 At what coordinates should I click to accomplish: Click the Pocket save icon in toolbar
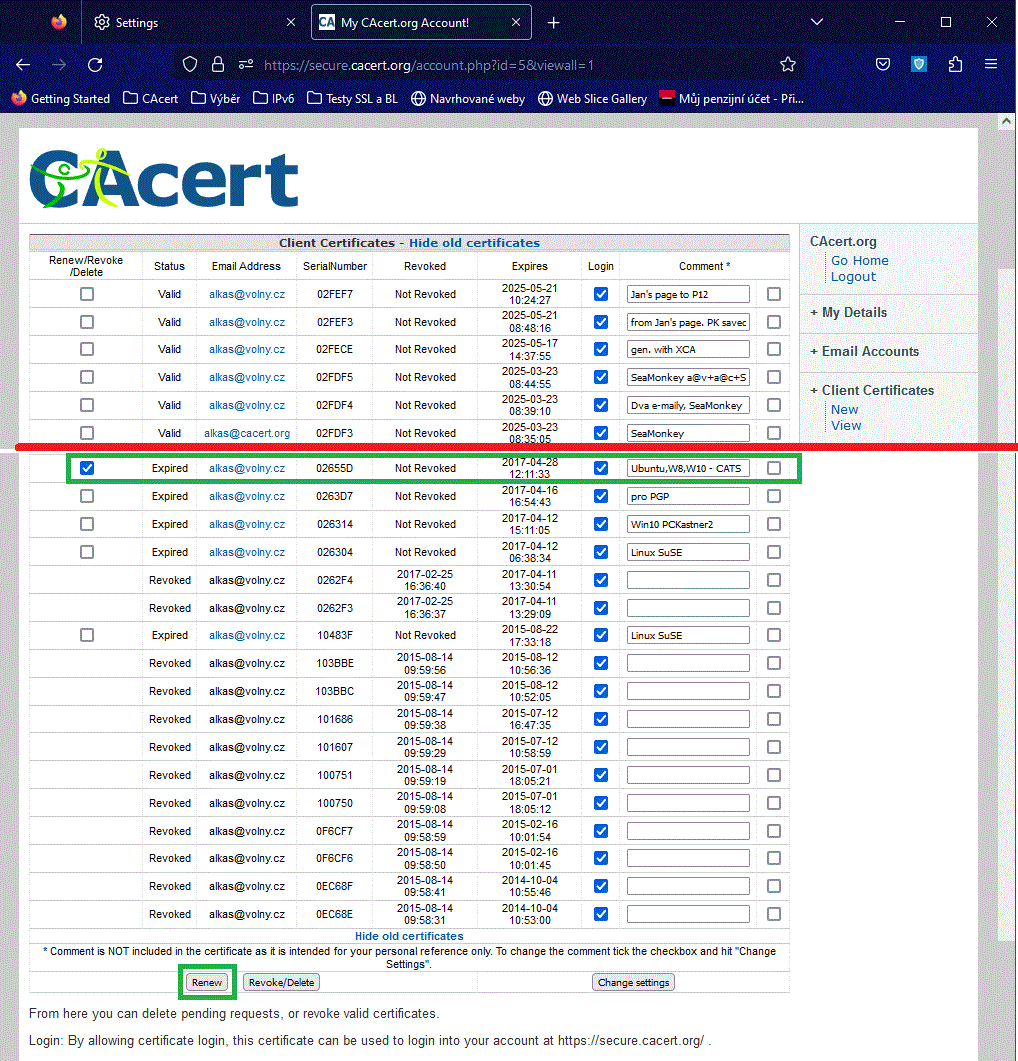coord(883,64)
